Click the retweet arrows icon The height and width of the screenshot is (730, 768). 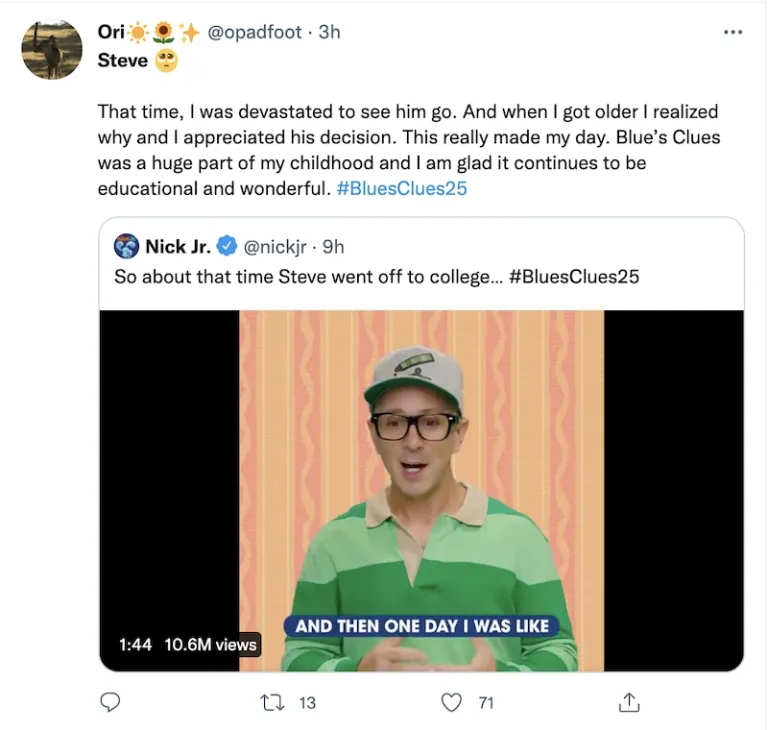(x=270, y=702)
